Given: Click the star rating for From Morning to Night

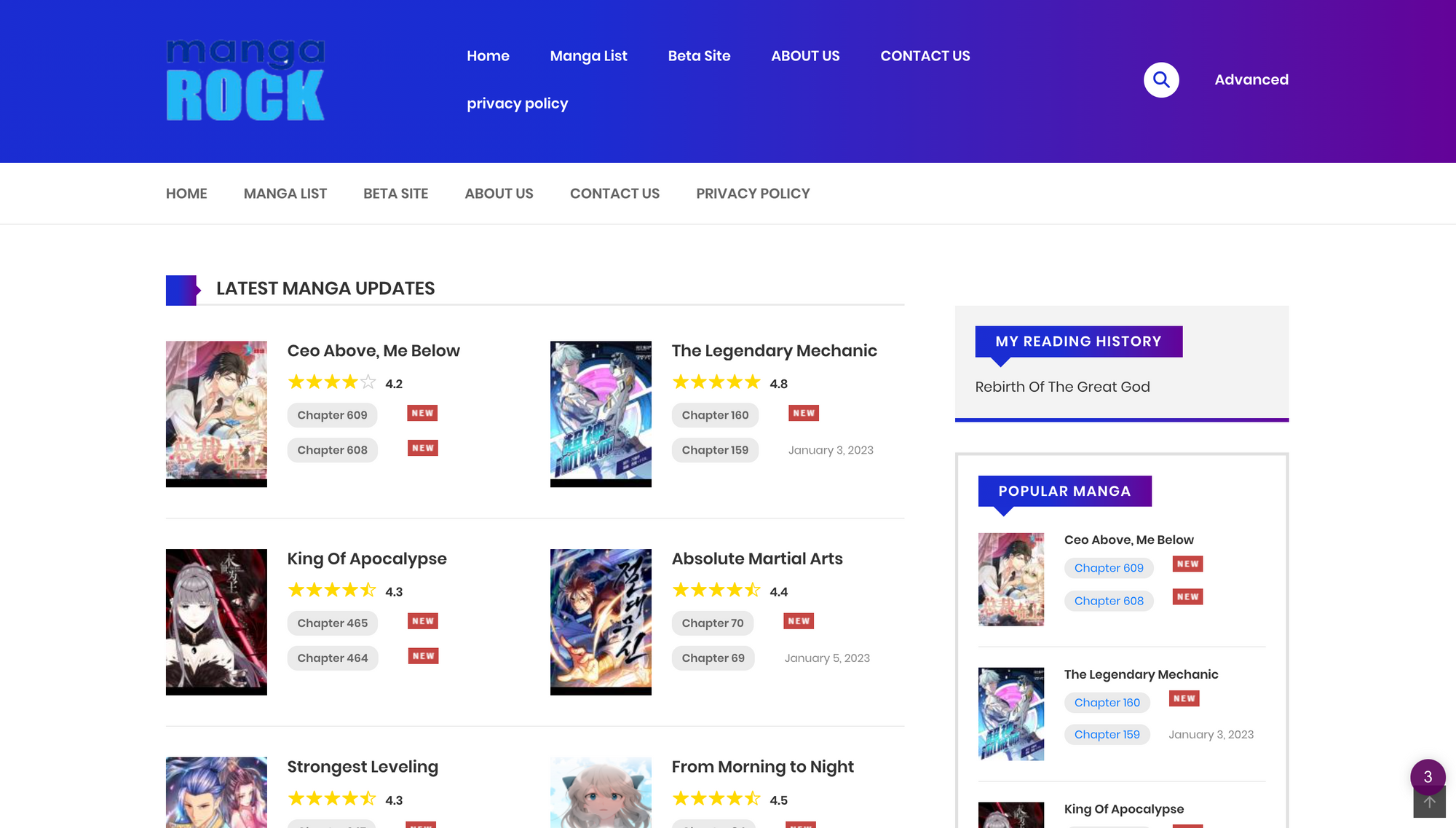Looking at the screenshot, I should pyautogui.click(x=716, y=799).
